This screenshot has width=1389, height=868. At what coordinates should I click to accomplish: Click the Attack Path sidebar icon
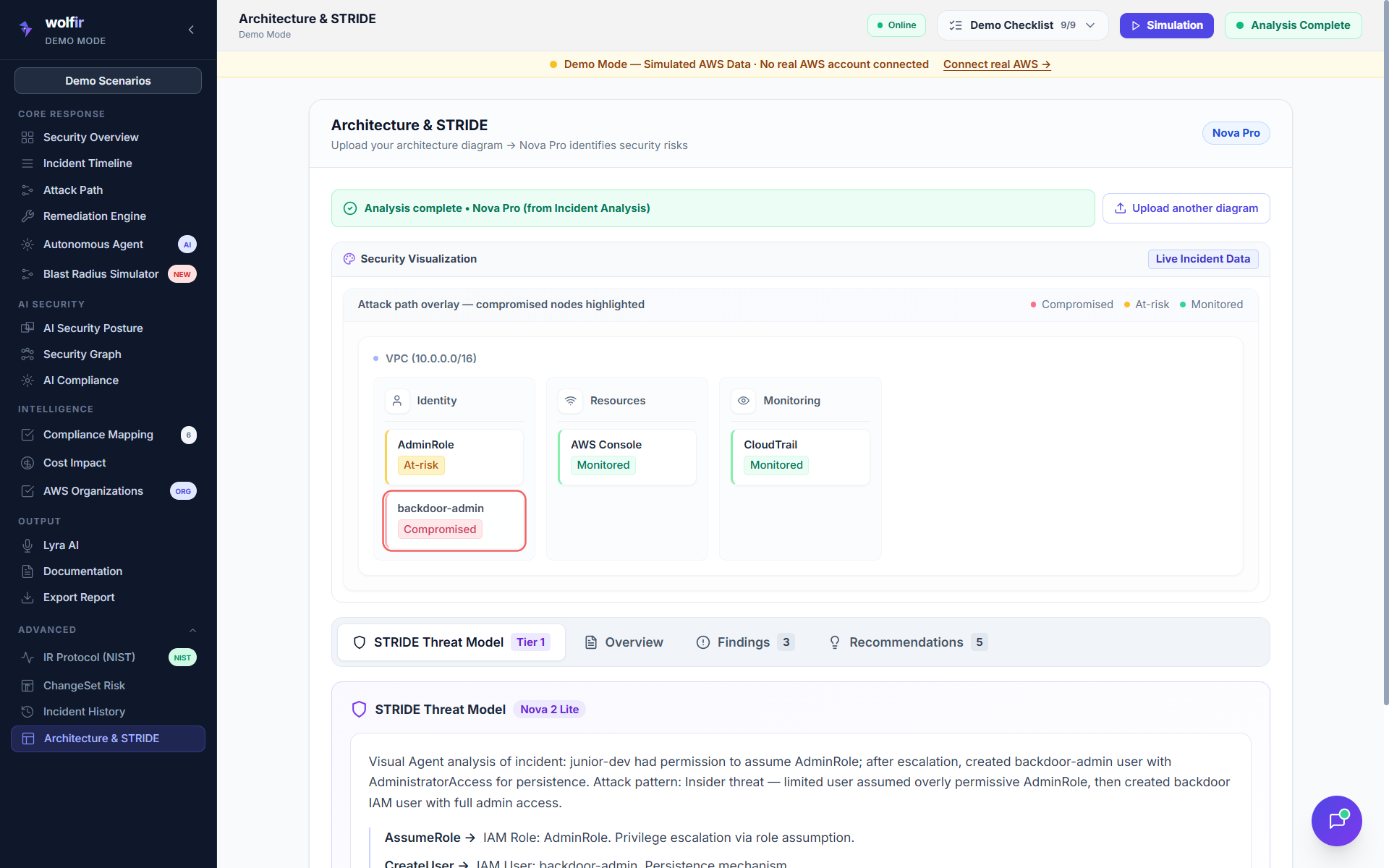click(x=27, y=190)
